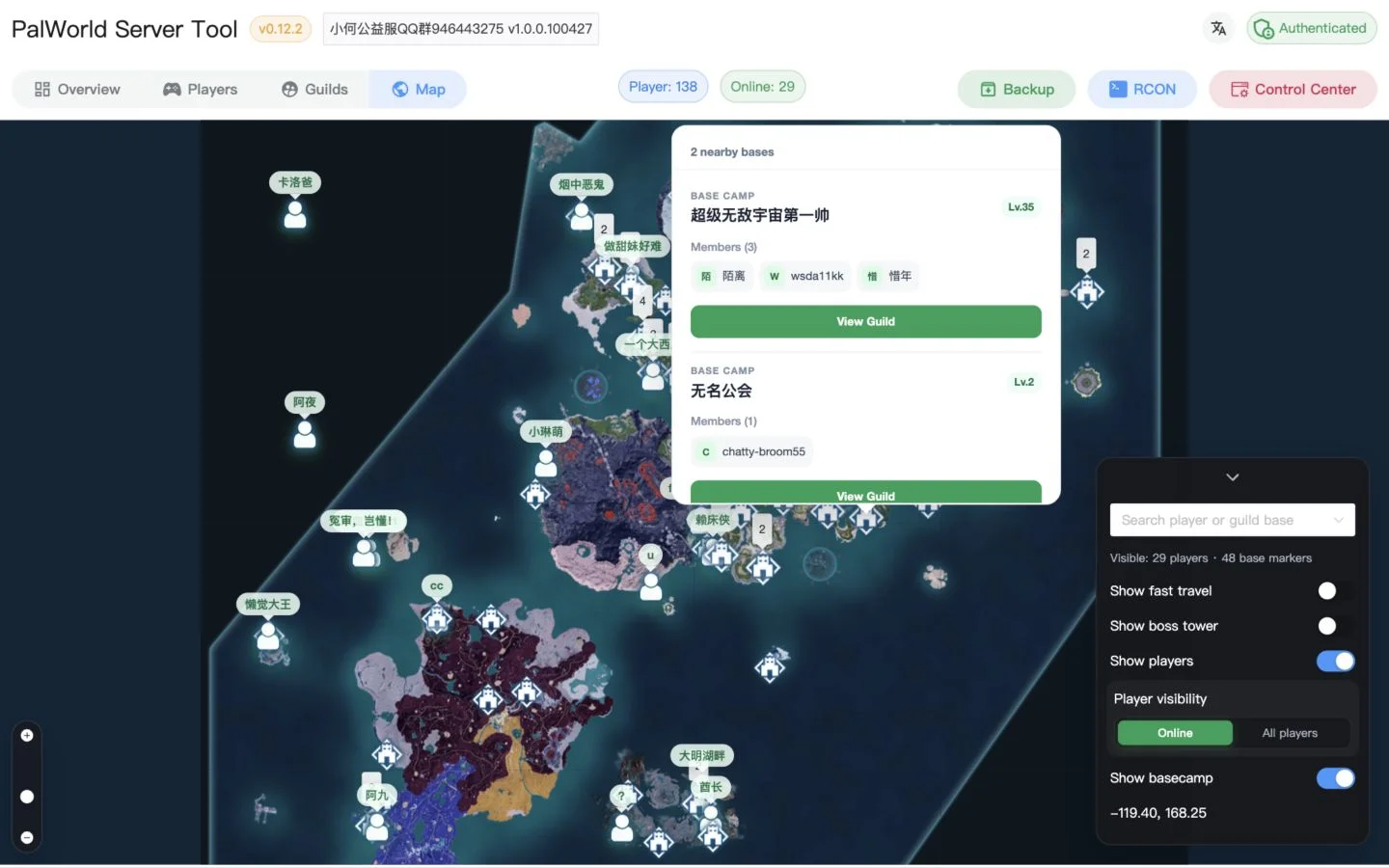Click member chip chatty-broom55
Viewport: 1389px width, 868px height.
click(751, 451)
